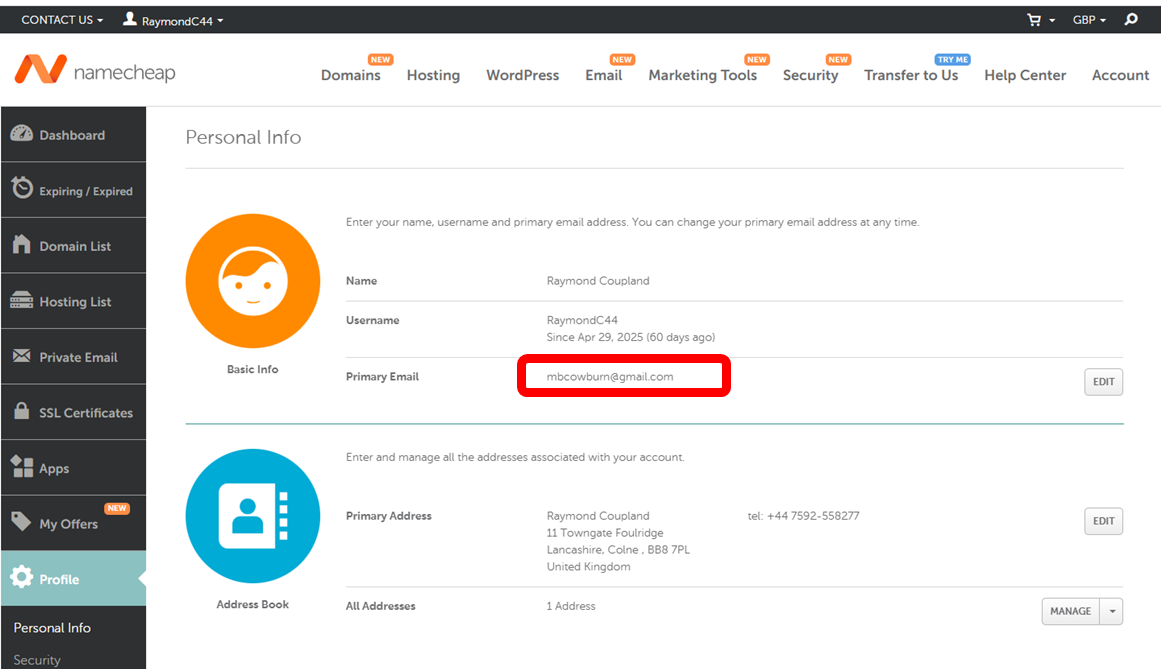
Task: Open the Domains menu
Action: [x=350, y=75]
